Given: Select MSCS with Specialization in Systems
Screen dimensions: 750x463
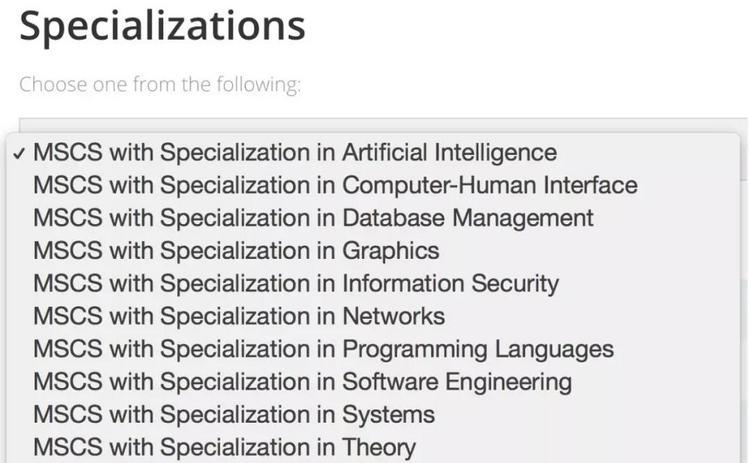Looking at the screenshot, I should point(234,415).
